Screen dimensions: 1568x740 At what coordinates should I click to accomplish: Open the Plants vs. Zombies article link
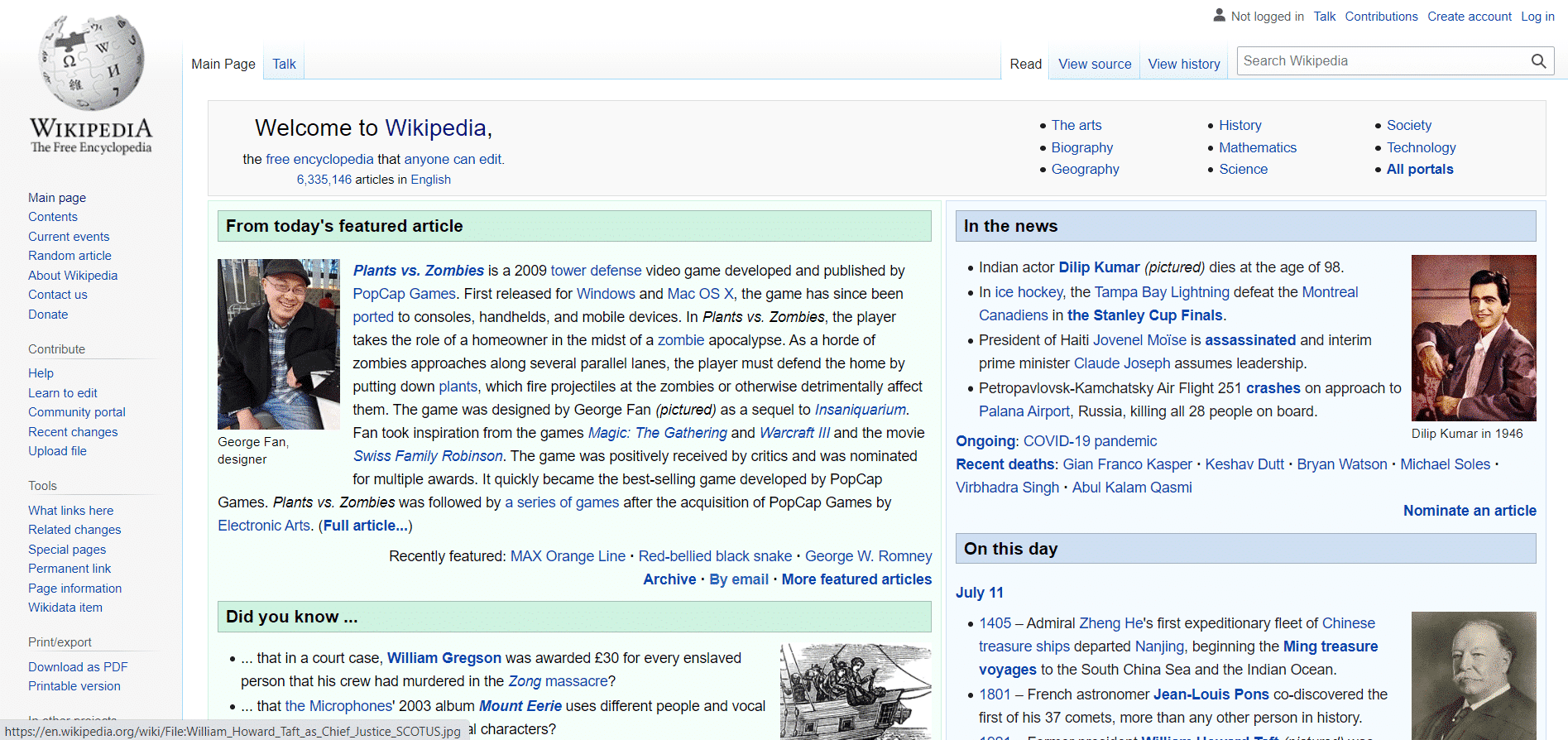[419, 271]
